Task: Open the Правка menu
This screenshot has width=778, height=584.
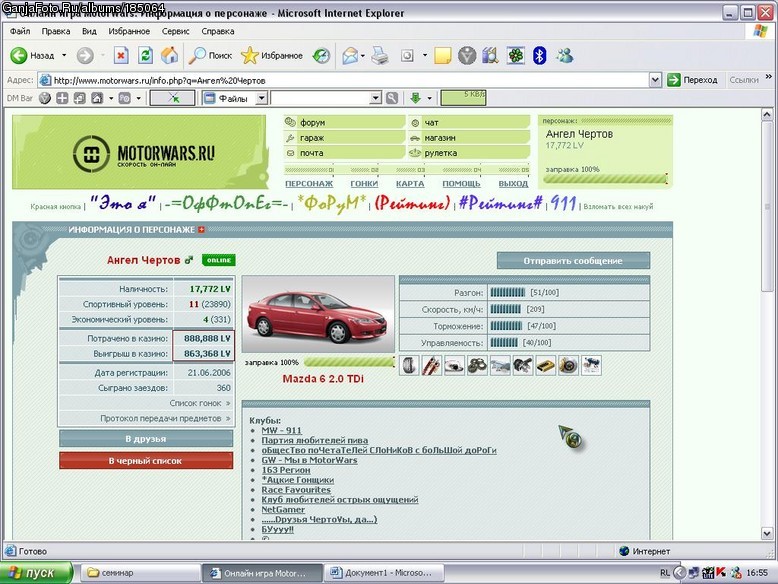Action: [x=56, y=31]
